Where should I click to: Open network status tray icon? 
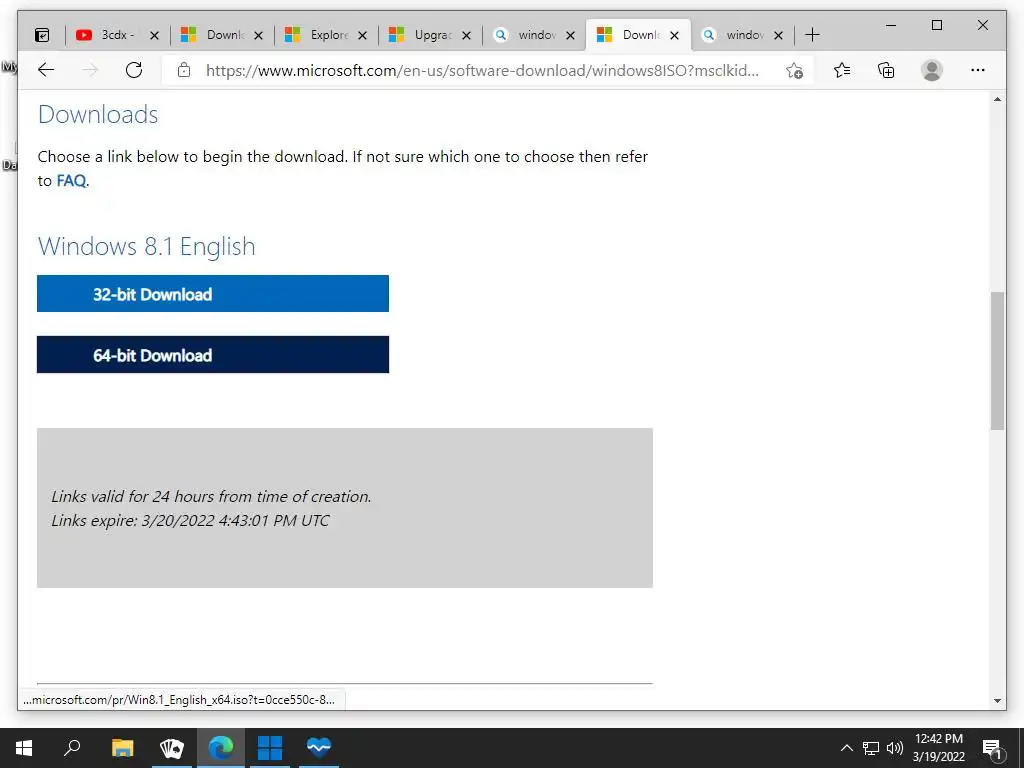point(871,748)
